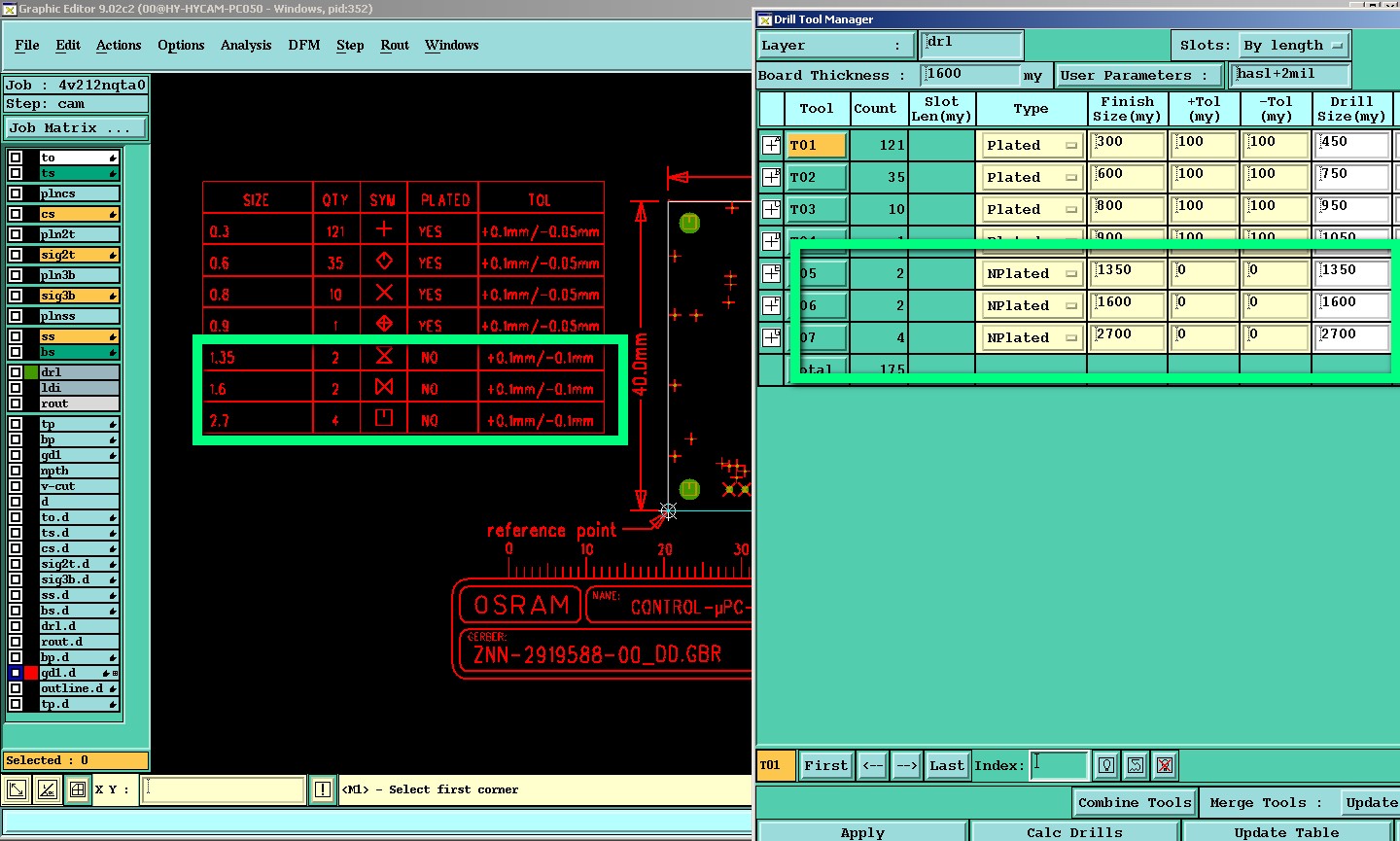The width and height of the screenshot is (1400, 841).
Task: Toggle the checkbox for layer 'v-cut'
Action: coord(16,486)
